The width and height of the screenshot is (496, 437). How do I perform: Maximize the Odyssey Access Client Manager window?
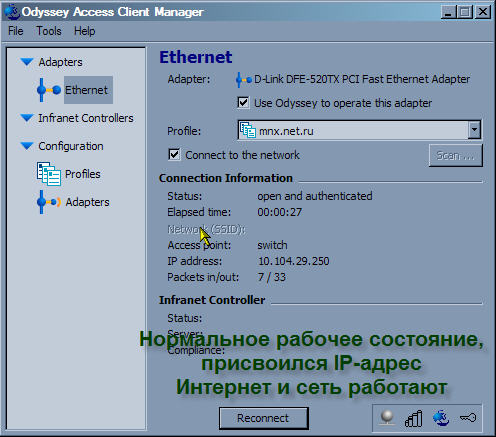465,12
